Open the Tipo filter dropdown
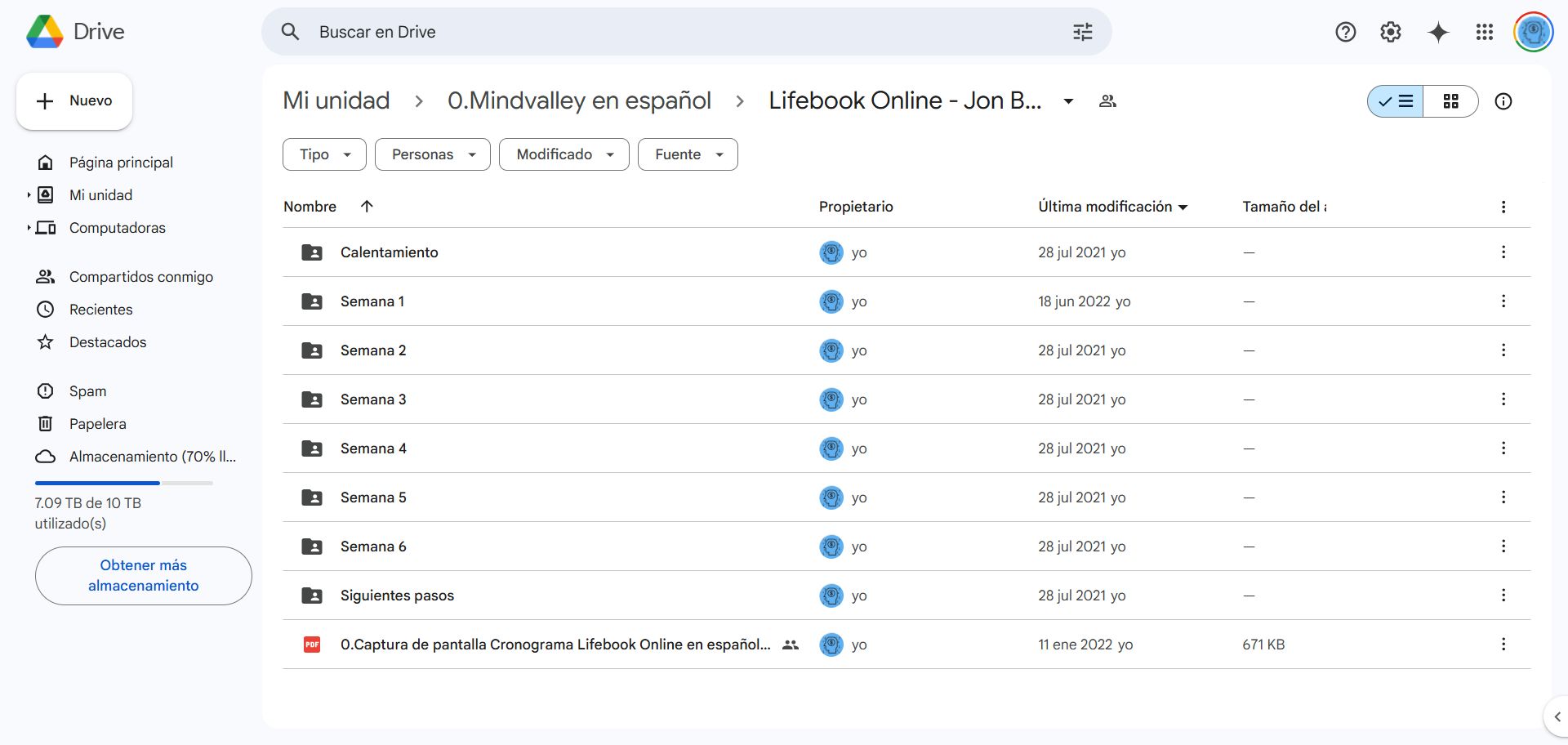 (x=324, y=154)
